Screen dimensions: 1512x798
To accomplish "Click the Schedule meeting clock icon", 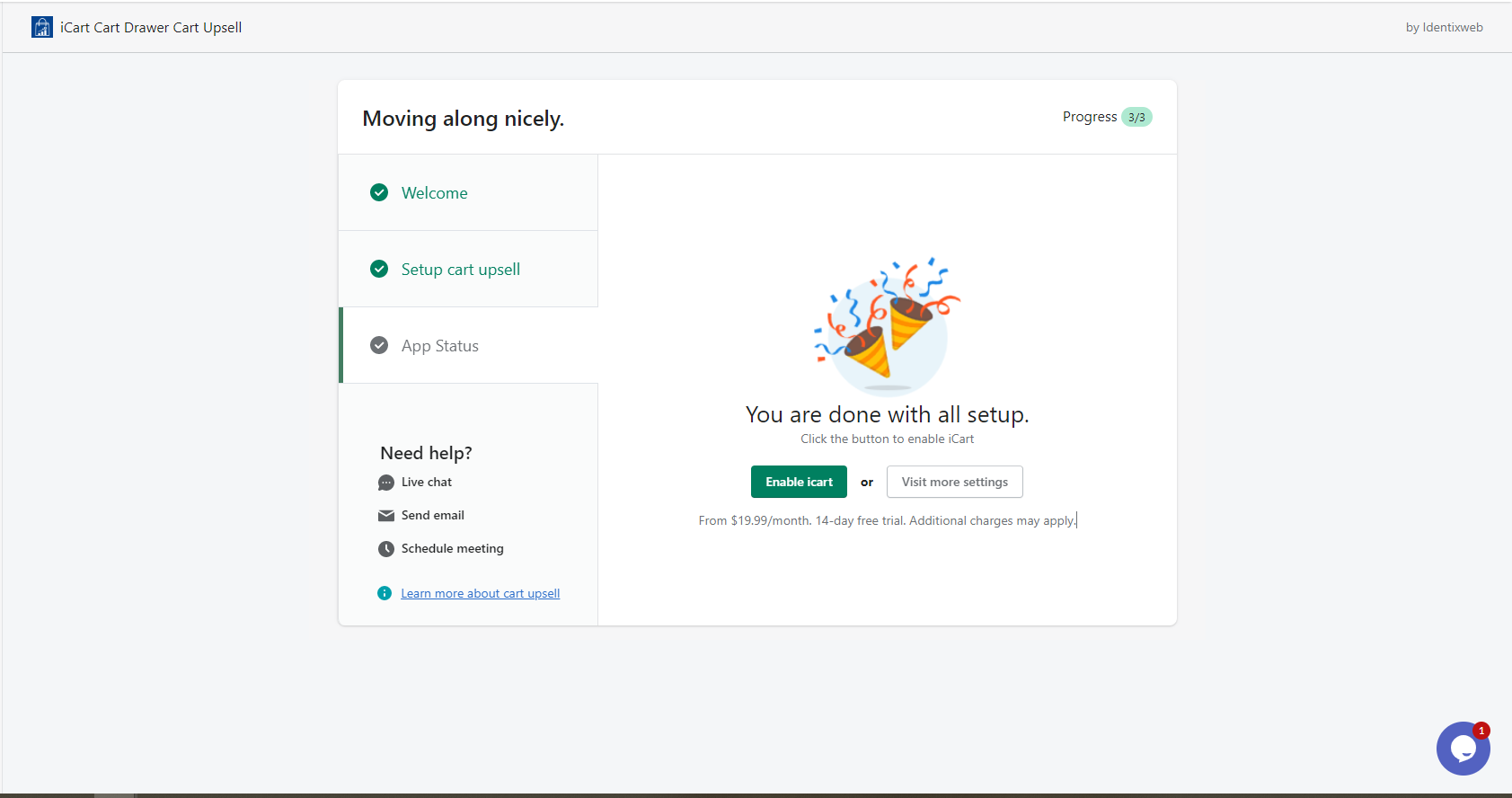I will tap(386, 549).
